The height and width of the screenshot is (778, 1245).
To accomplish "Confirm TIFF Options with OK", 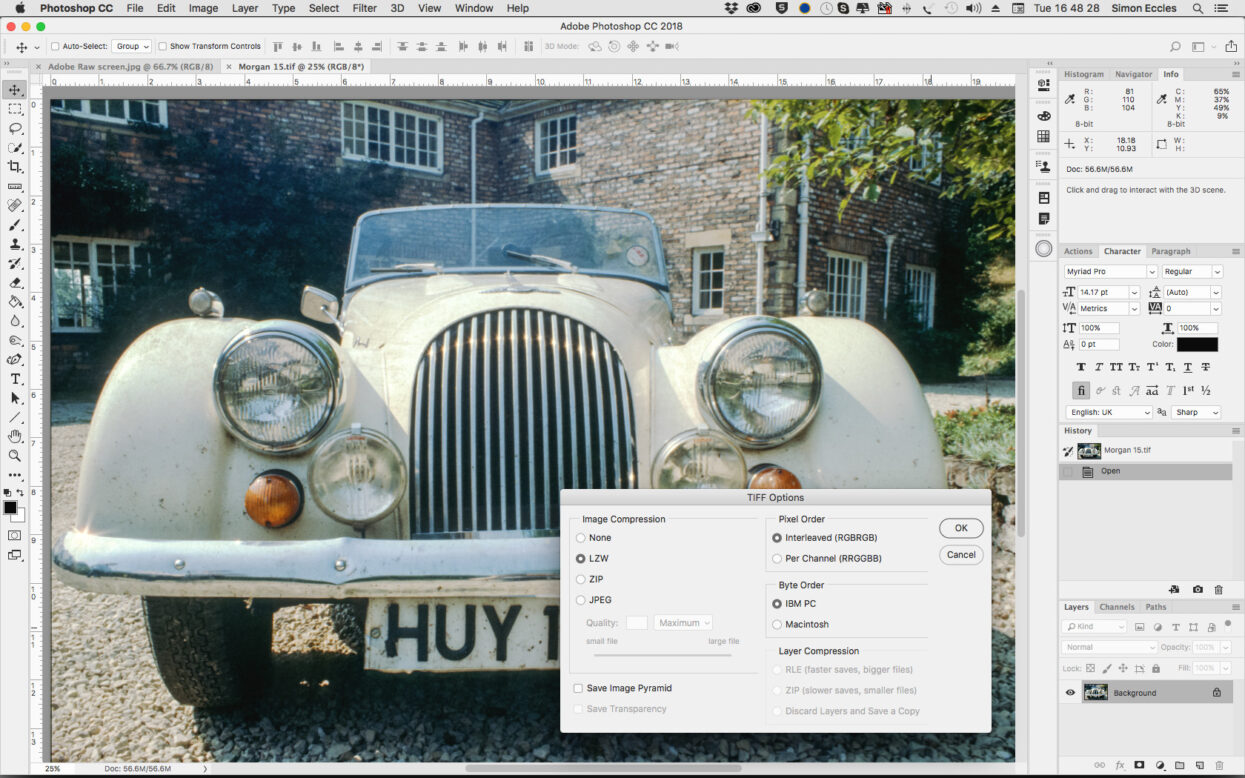I will [960, 528].
